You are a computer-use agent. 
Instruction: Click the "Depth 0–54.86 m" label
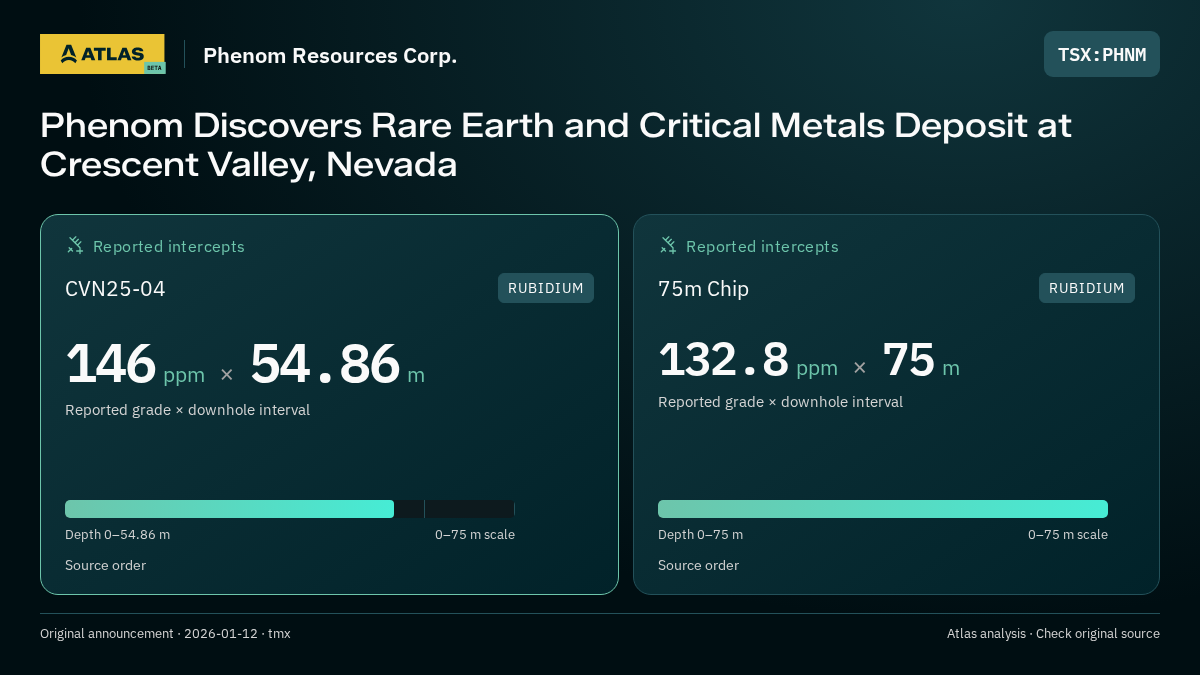click(117, 534)
